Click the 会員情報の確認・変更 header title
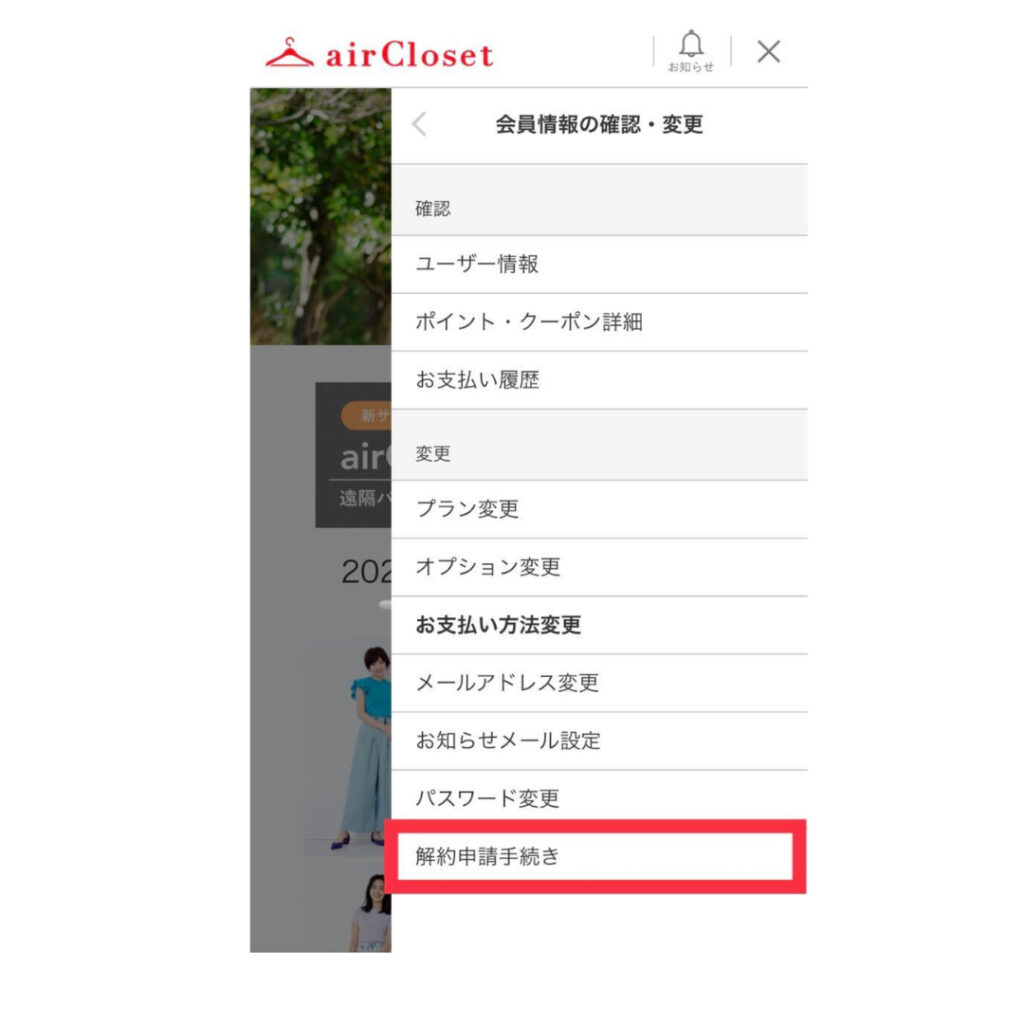1024x1024 pixels. tap(599, 124)
